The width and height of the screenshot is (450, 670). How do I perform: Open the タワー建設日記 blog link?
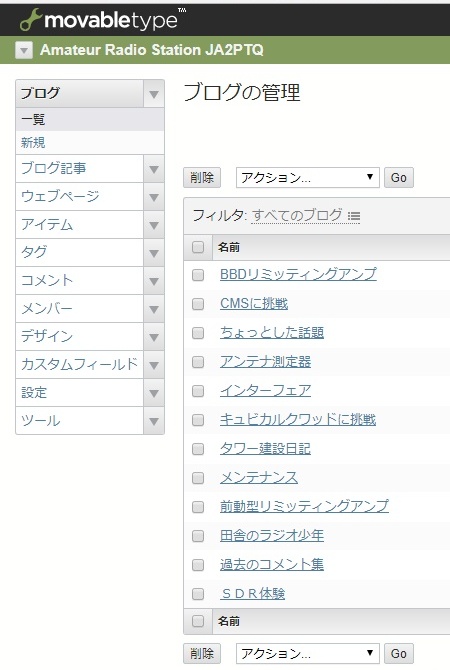pyautogui.click(x=265, y=448)
